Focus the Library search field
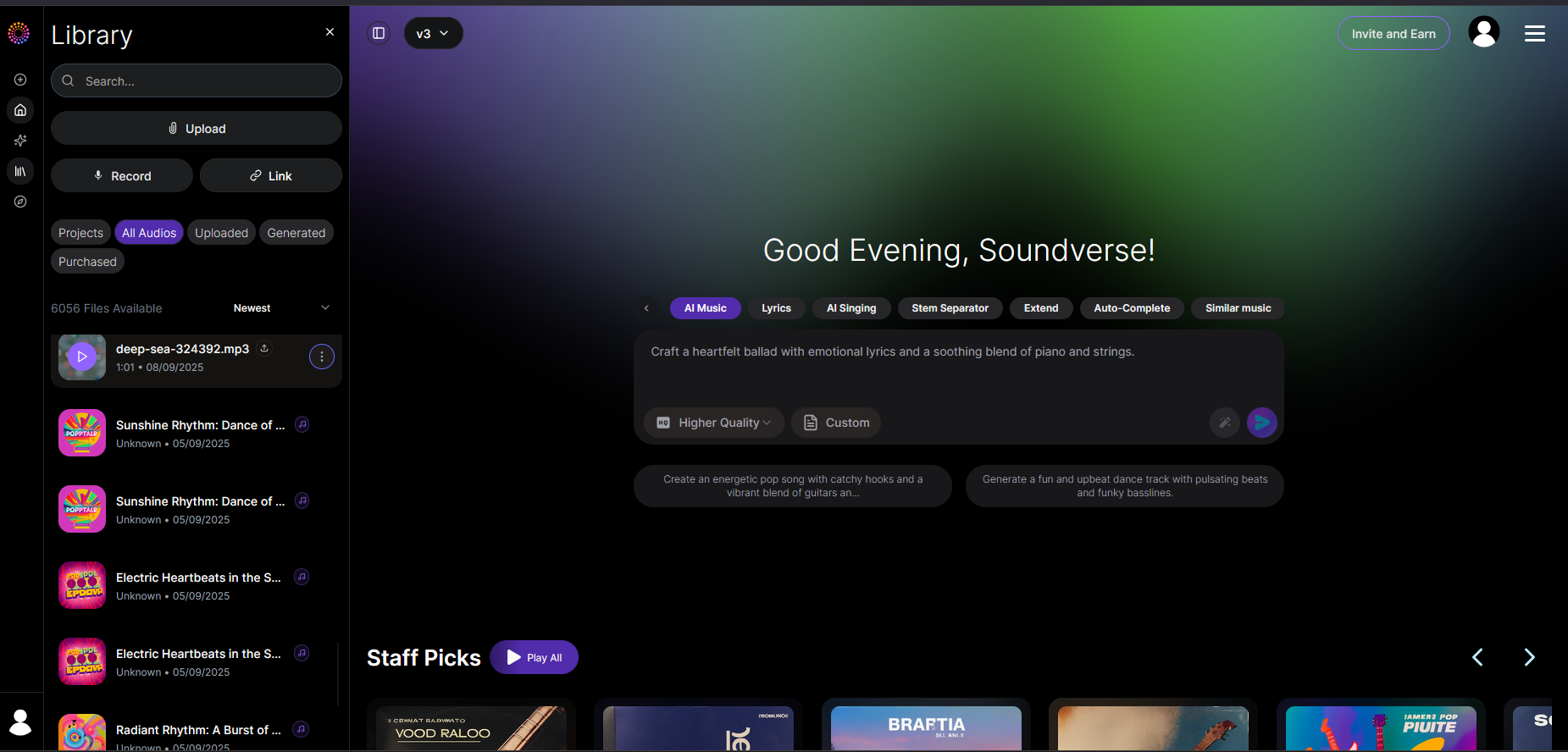 (x=197, y=80)
